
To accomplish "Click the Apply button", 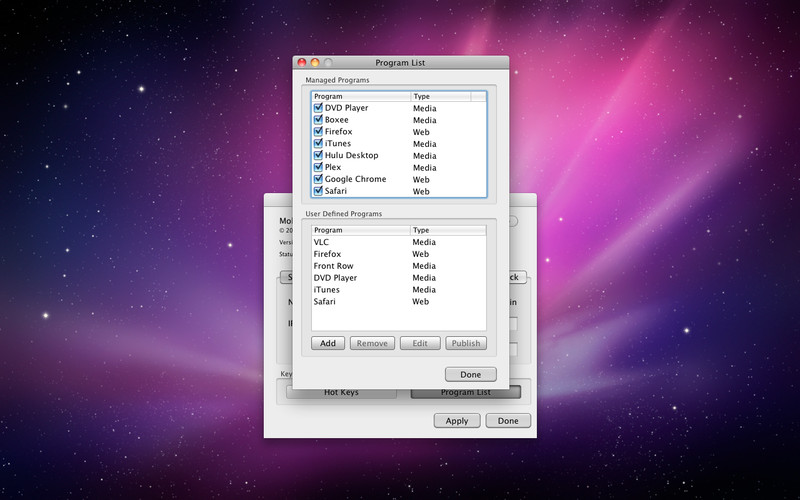I will 456,421.
